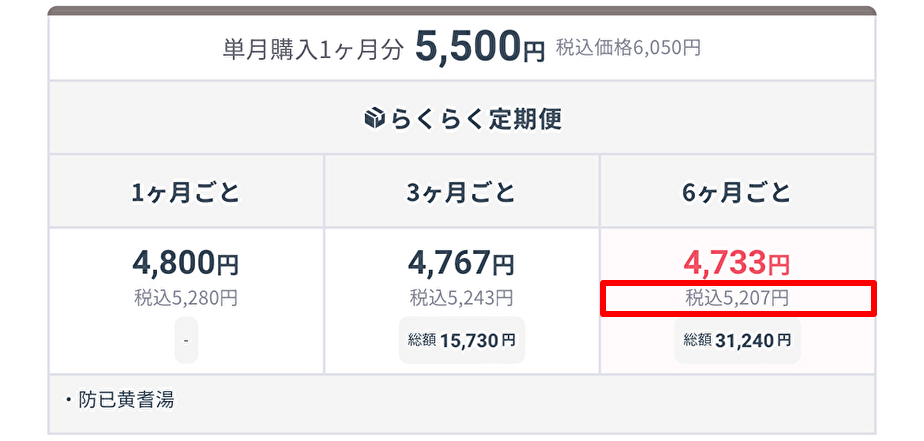Image resolution: width=924 pixels, height=441 pixels.
Task: Select the 3ヶ月ごと plan header
Action: 461,192
